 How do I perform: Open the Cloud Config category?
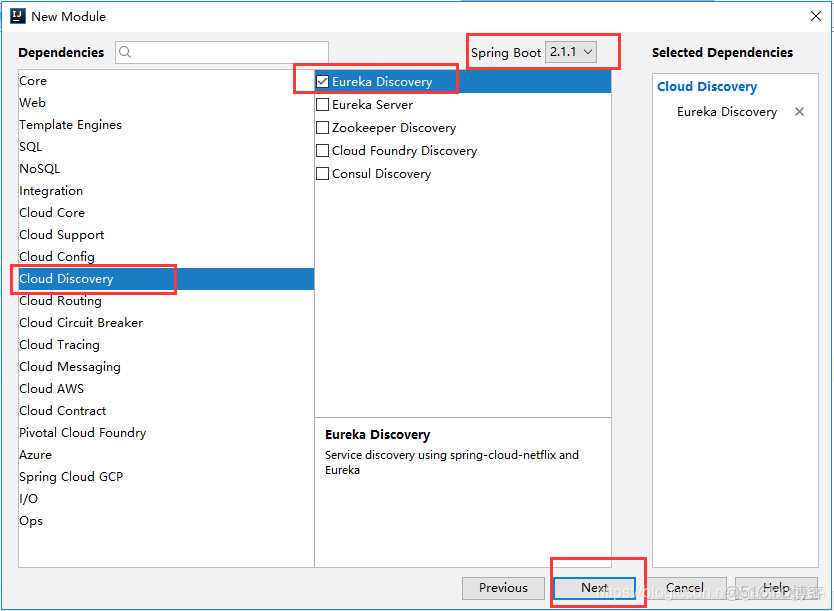57,257
